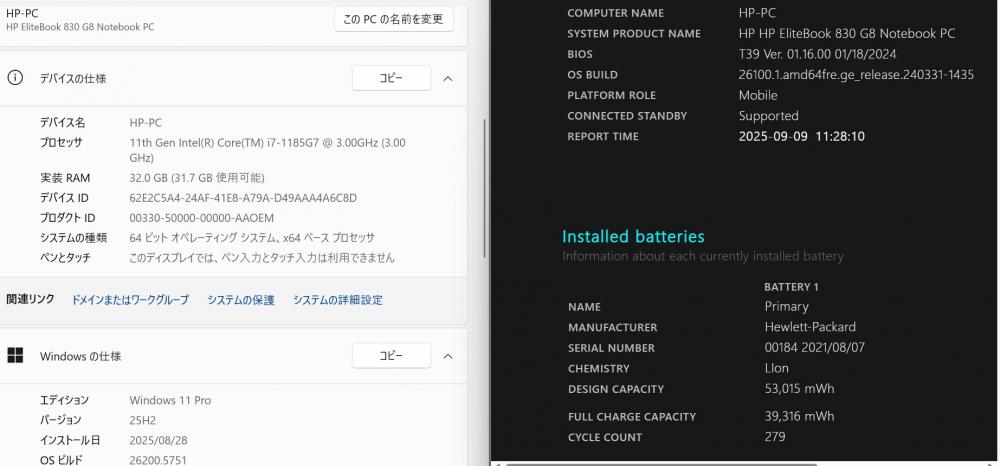This screenshot has width=1000, height=466.
Task: Click the Windows logo icon beside Windows の仕様
Action: point(15,355)
